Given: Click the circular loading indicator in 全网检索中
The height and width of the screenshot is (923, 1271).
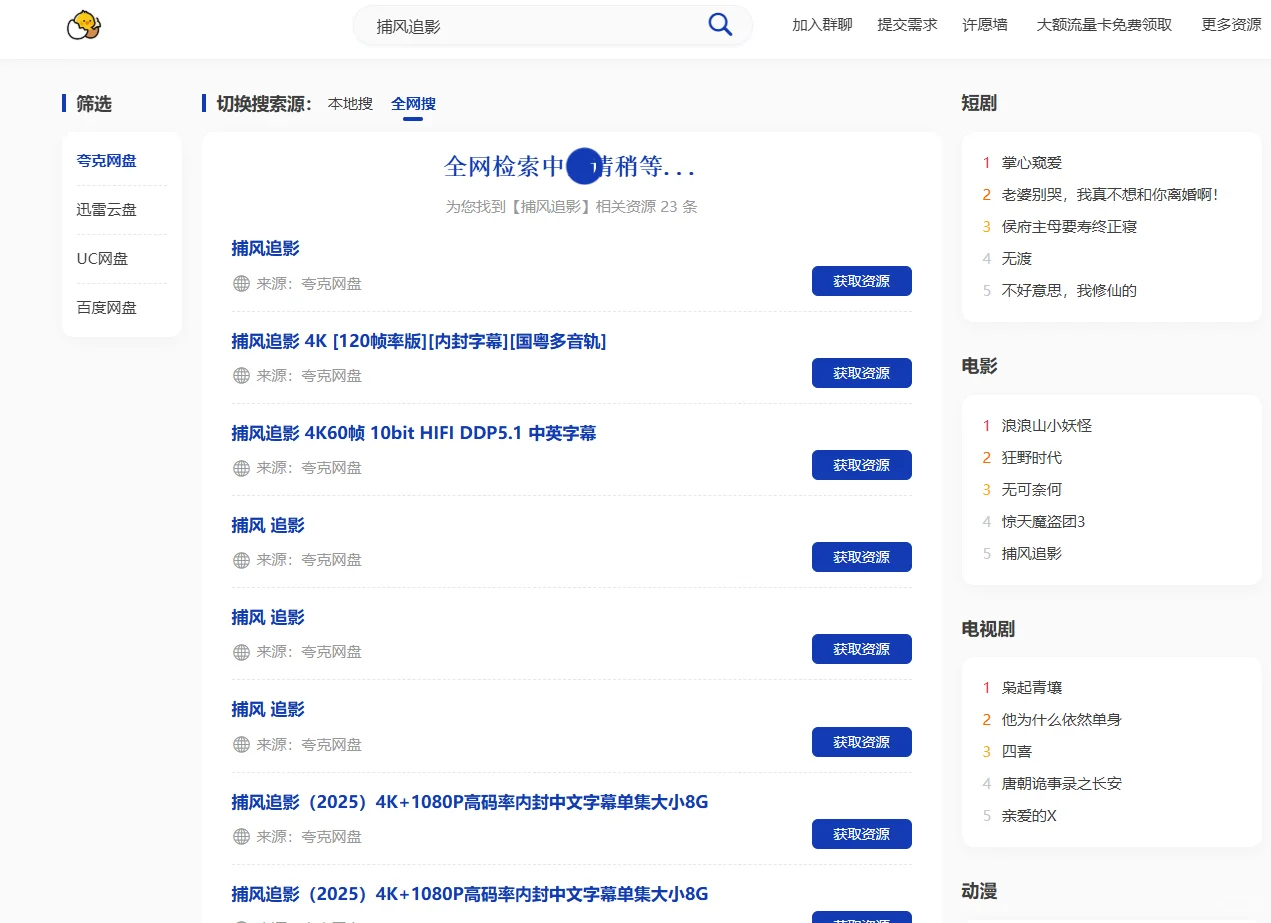Looking at the screenshot, I should tap(584, 166).
